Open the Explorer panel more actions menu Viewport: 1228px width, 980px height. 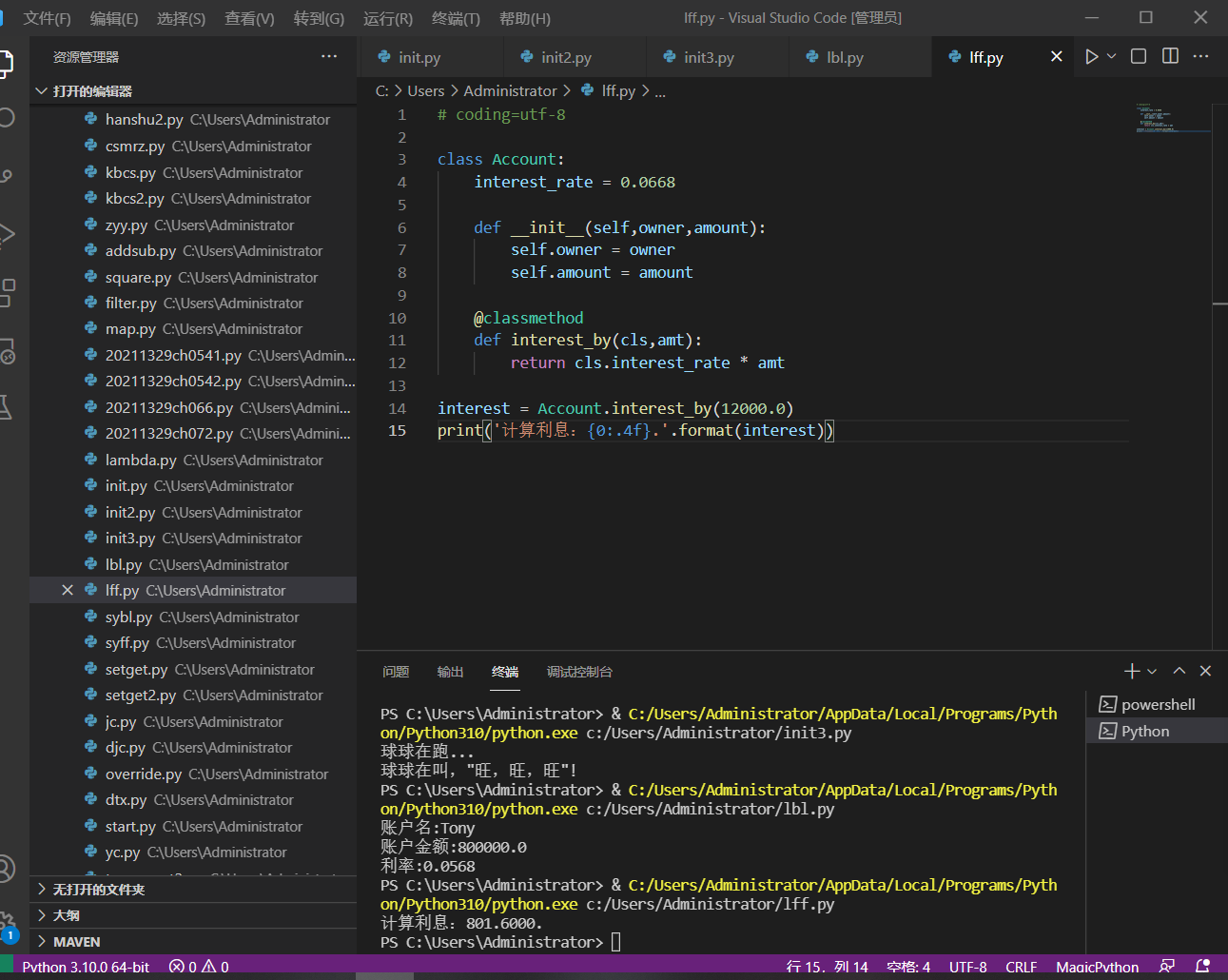tap(329, 57)
